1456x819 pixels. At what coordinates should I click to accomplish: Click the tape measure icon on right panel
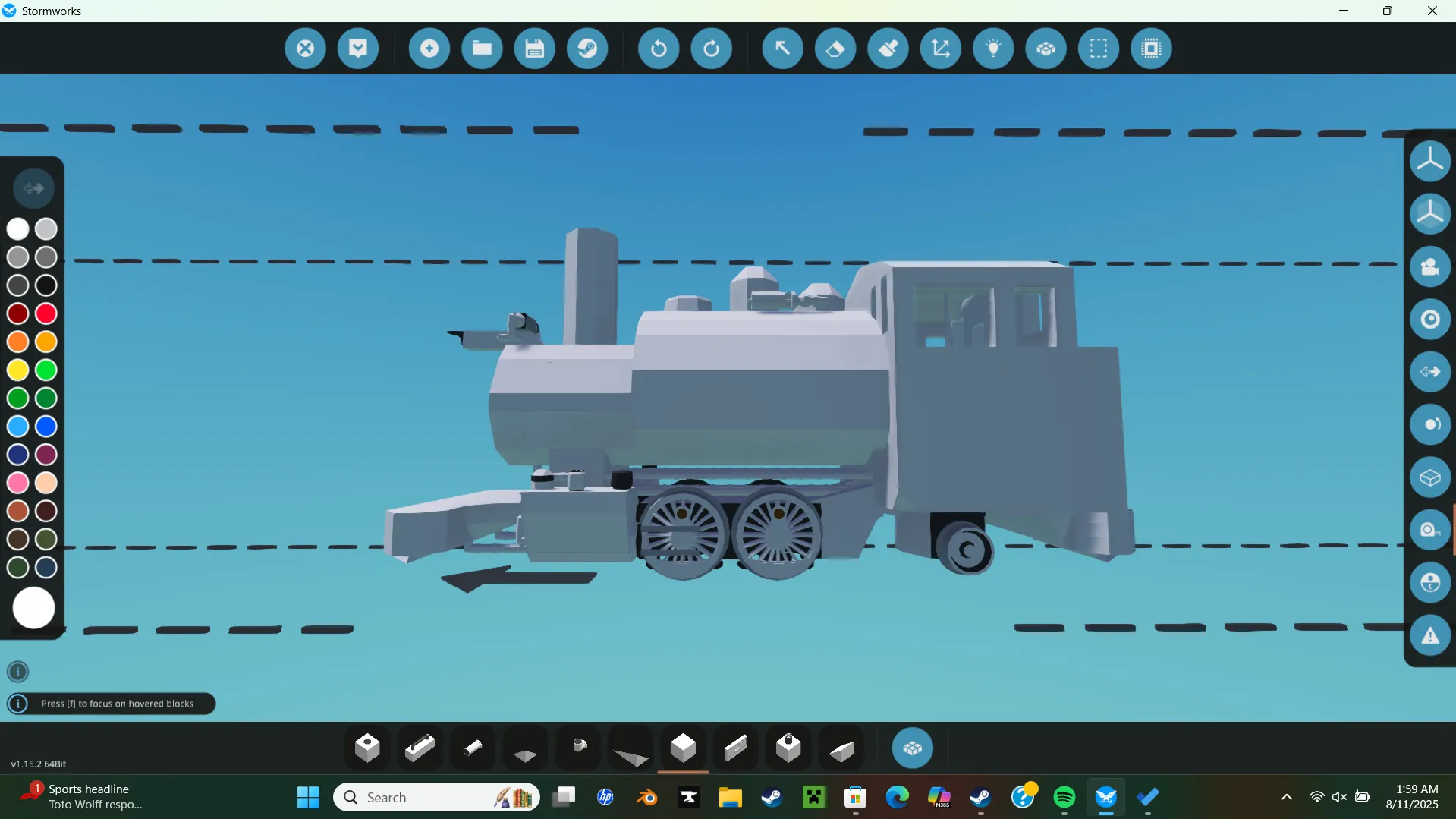click(x=1429, y=530)
